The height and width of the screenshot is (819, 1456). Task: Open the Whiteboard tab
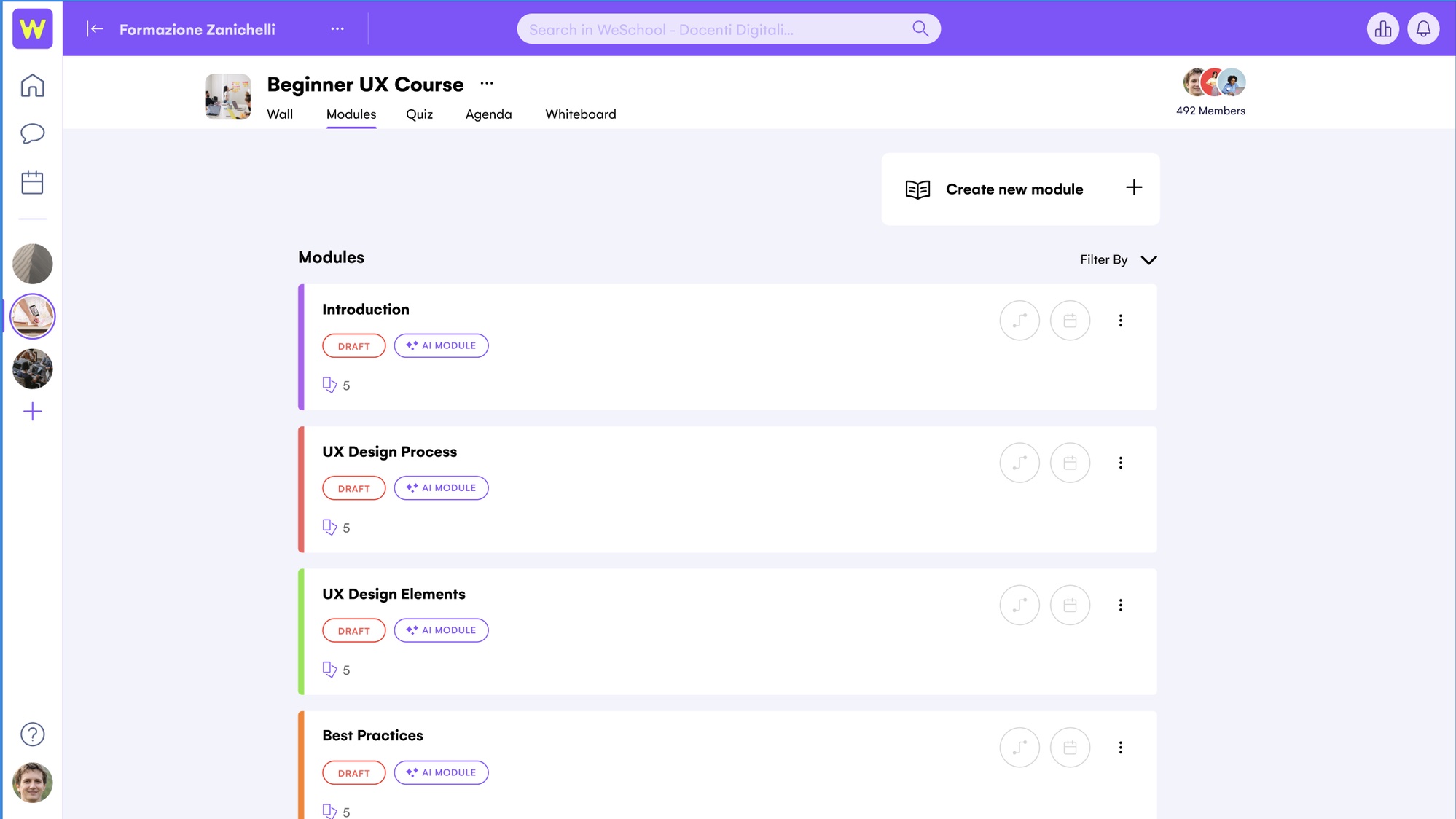580,114
